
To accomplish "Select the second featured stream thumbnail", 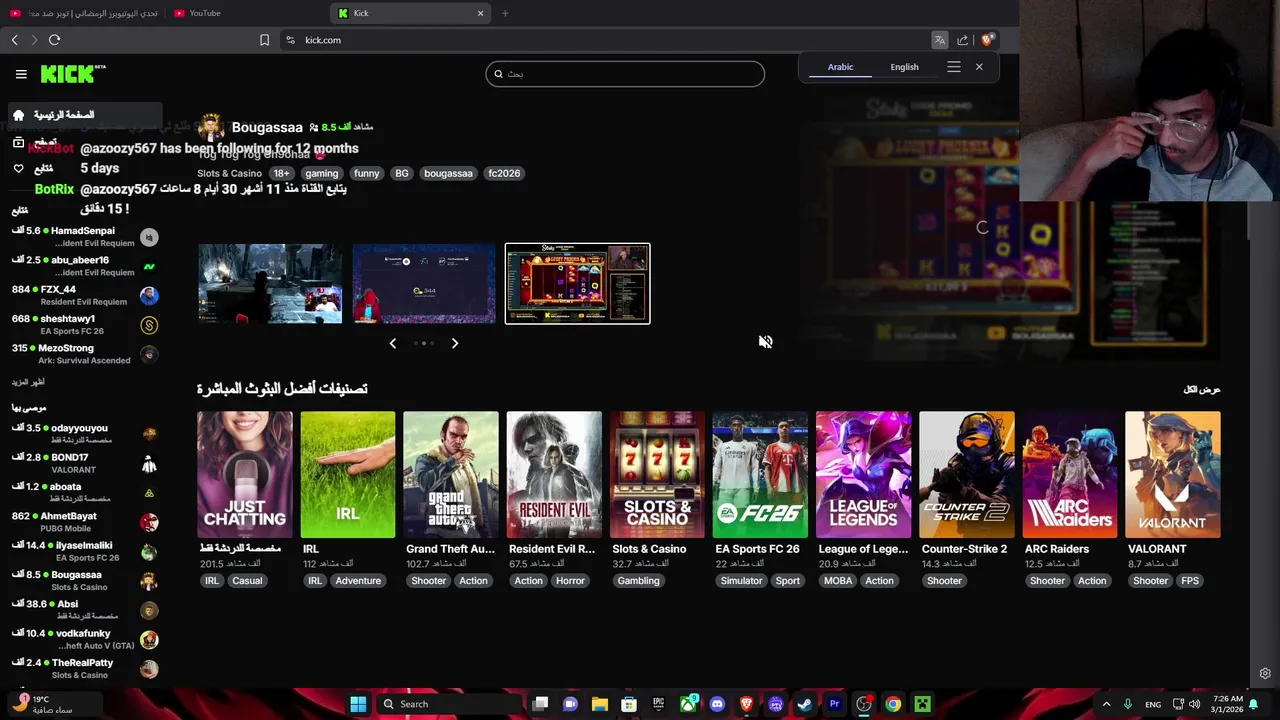I will click(x=424, y=284).
